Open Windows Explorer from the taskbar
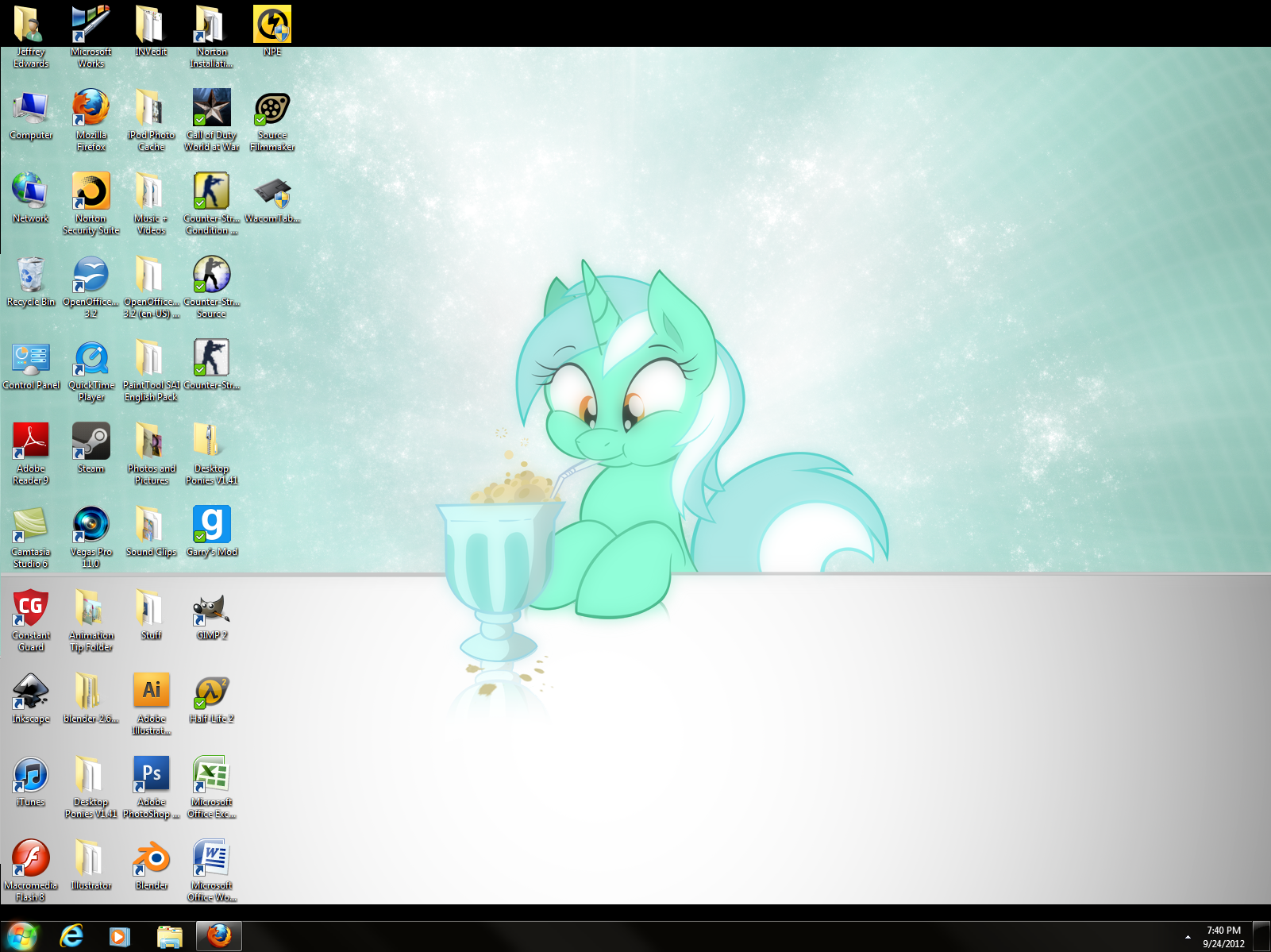 [169, 936]
